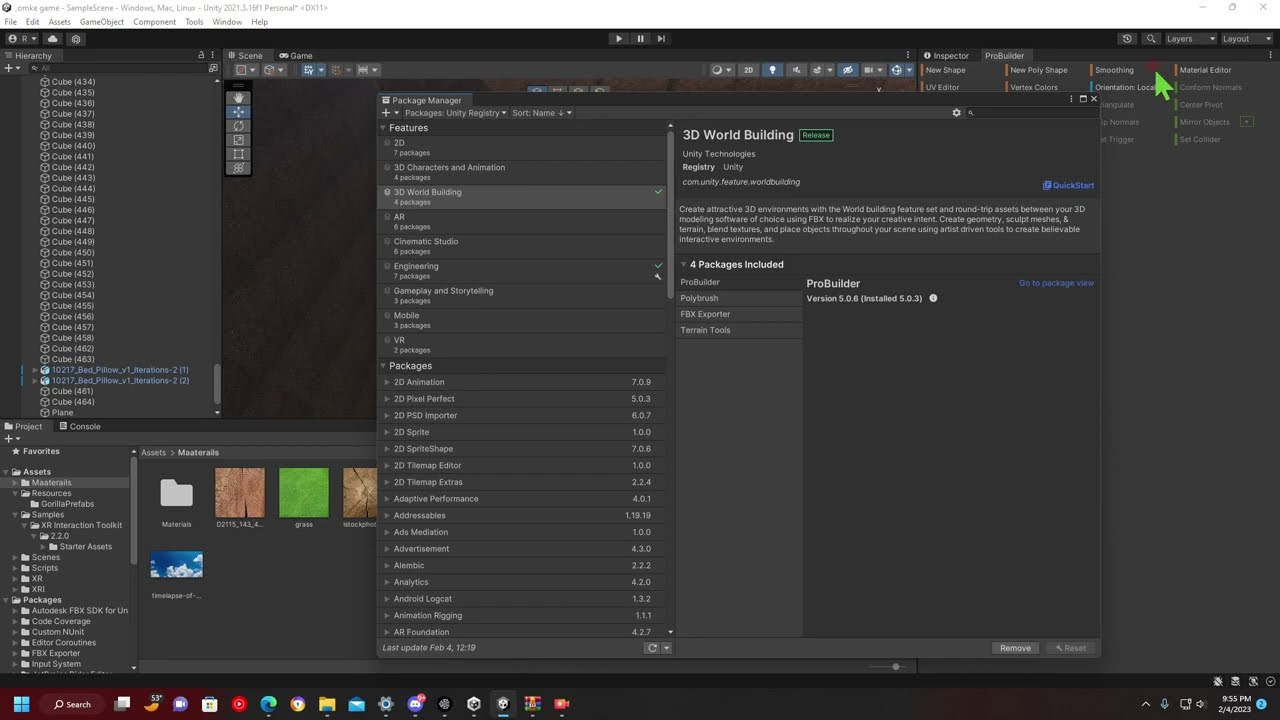The image size is (1280, 720).
Task: Open the Component menu
Action: 154,22
